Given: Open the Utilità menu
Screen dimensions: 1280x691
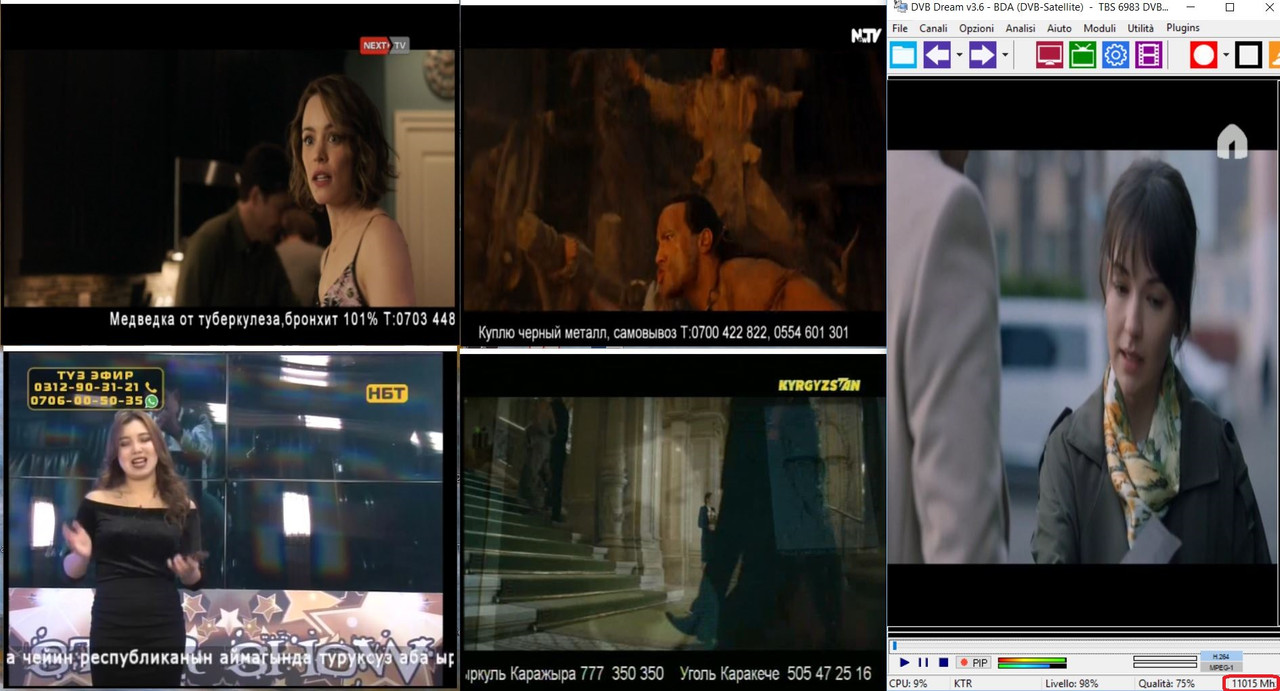Looking at the screenshot, I should (1140, 28).
